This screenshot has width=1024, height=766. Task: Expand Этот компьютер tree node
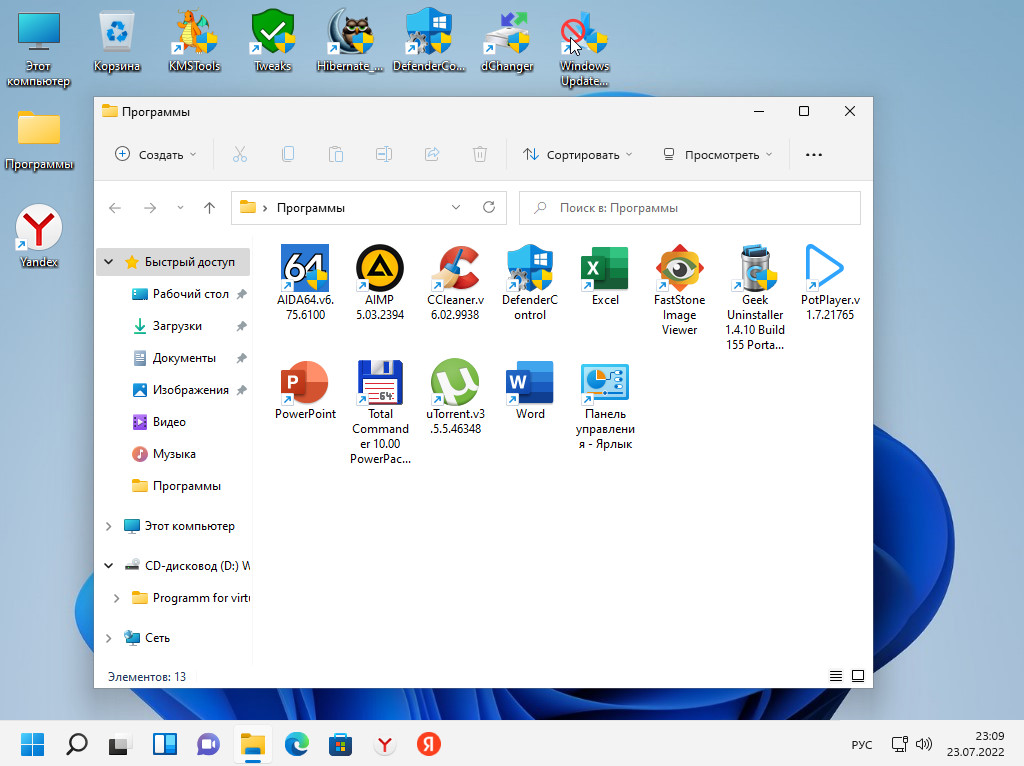pyautogui.click(x=108, y=526)
